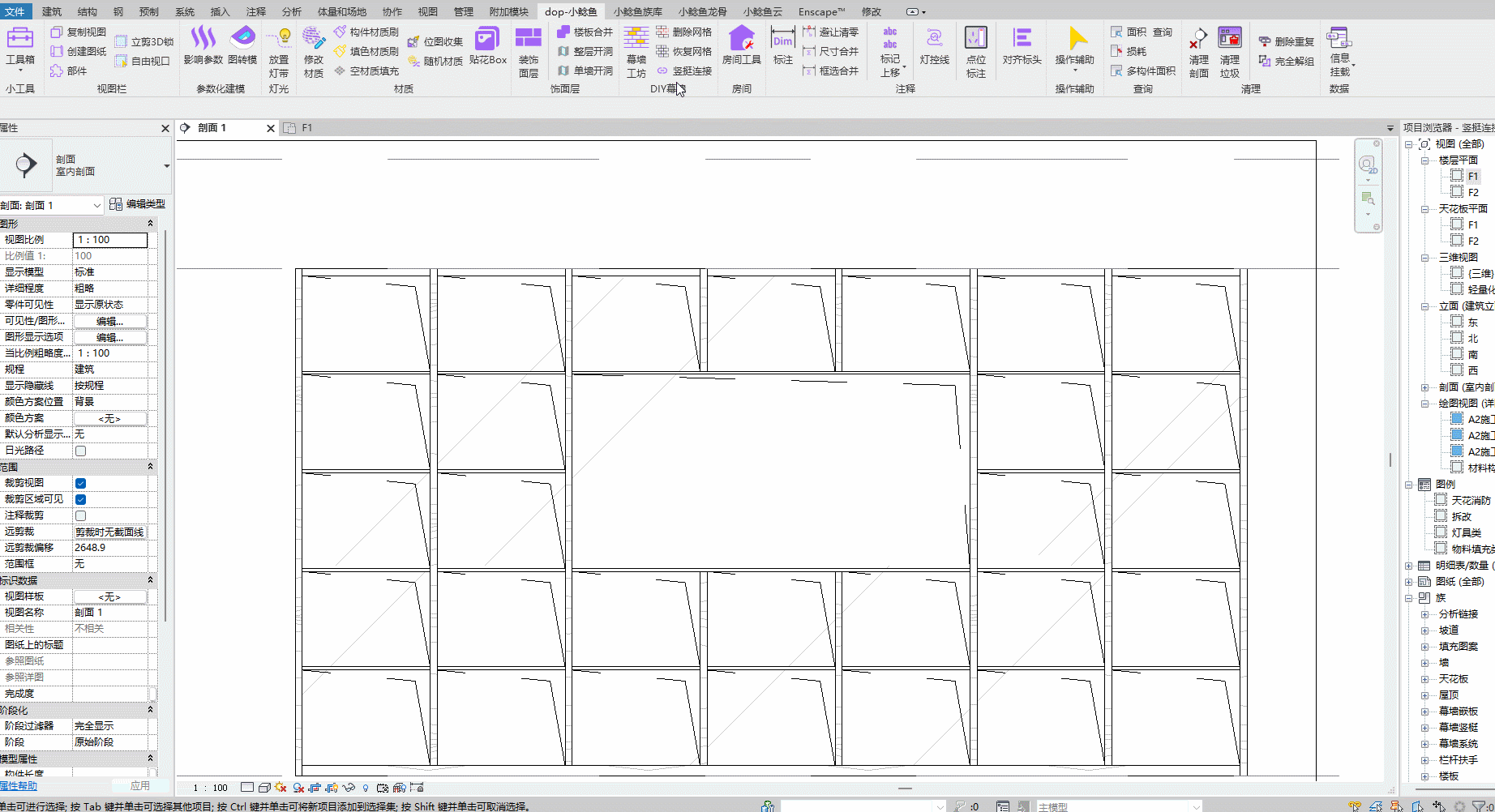Close the 属性 properties panel
This screenshot has height=812, width=1495.
(165, 128)
